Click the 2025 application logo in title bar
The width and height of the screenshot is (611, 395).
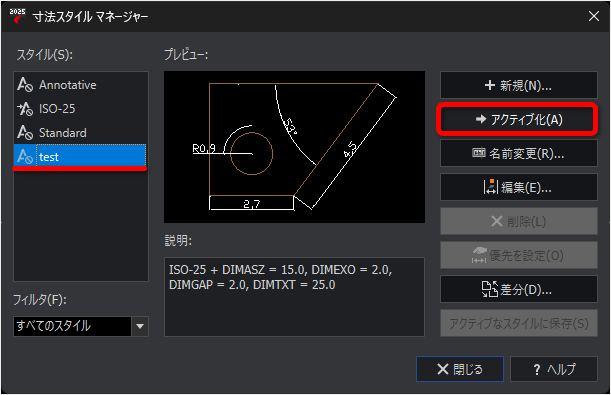point(17,16)
